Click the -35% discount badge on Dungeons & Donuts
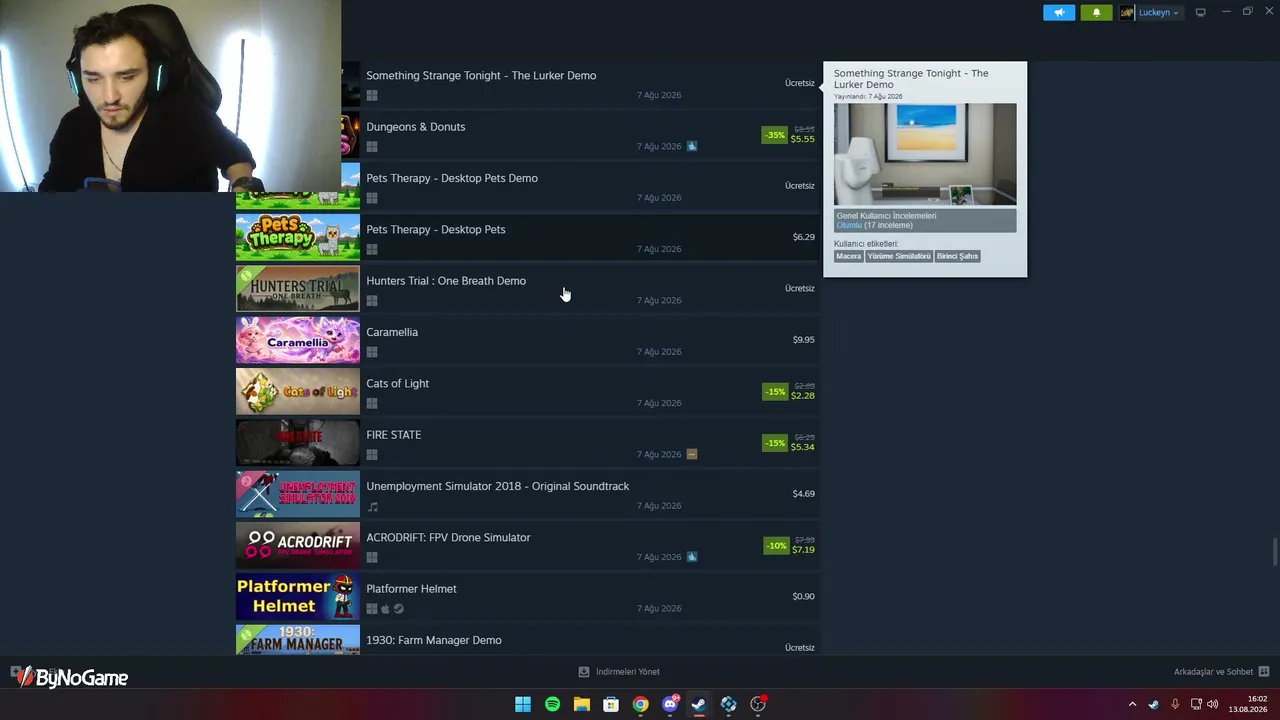This screenshot has width=1280, height=720. (x=775, y=135)
